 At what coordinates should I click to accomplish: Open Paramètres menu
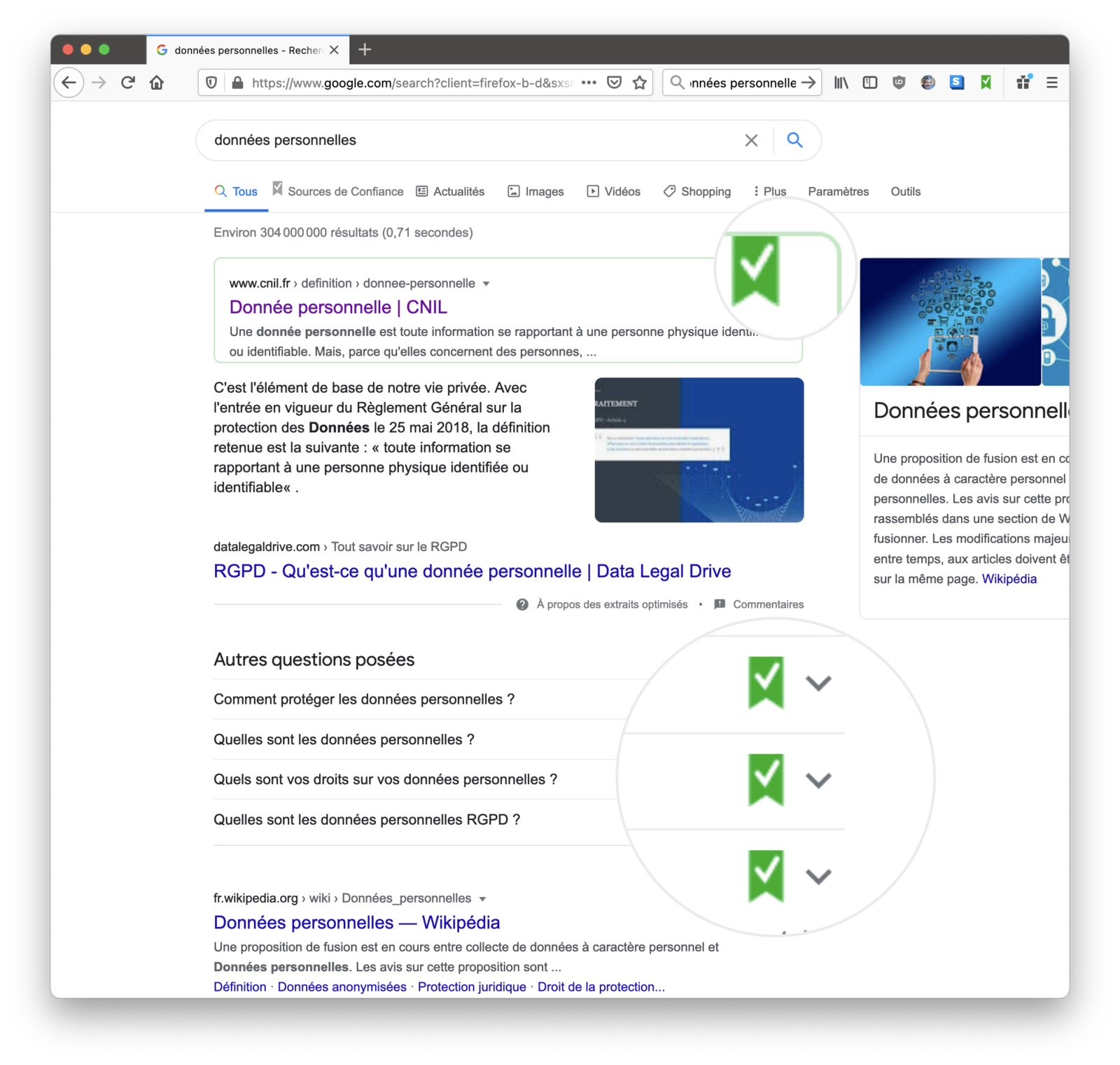(838, 191)
